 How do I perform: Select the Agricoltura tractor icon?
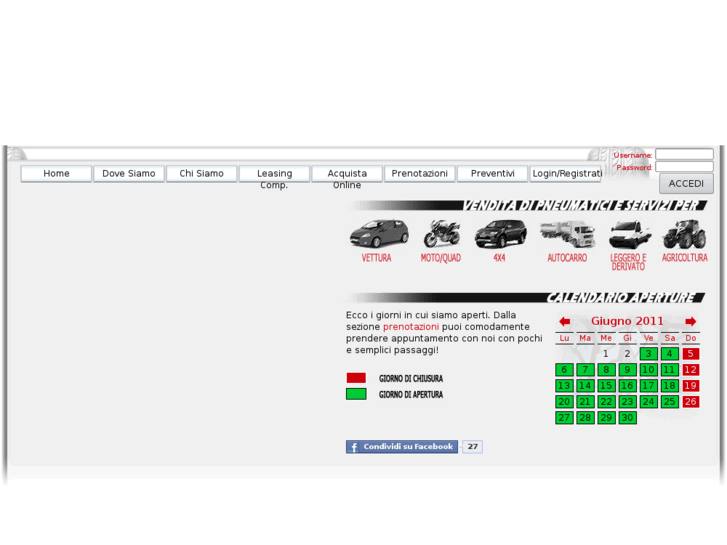[684, 234]
